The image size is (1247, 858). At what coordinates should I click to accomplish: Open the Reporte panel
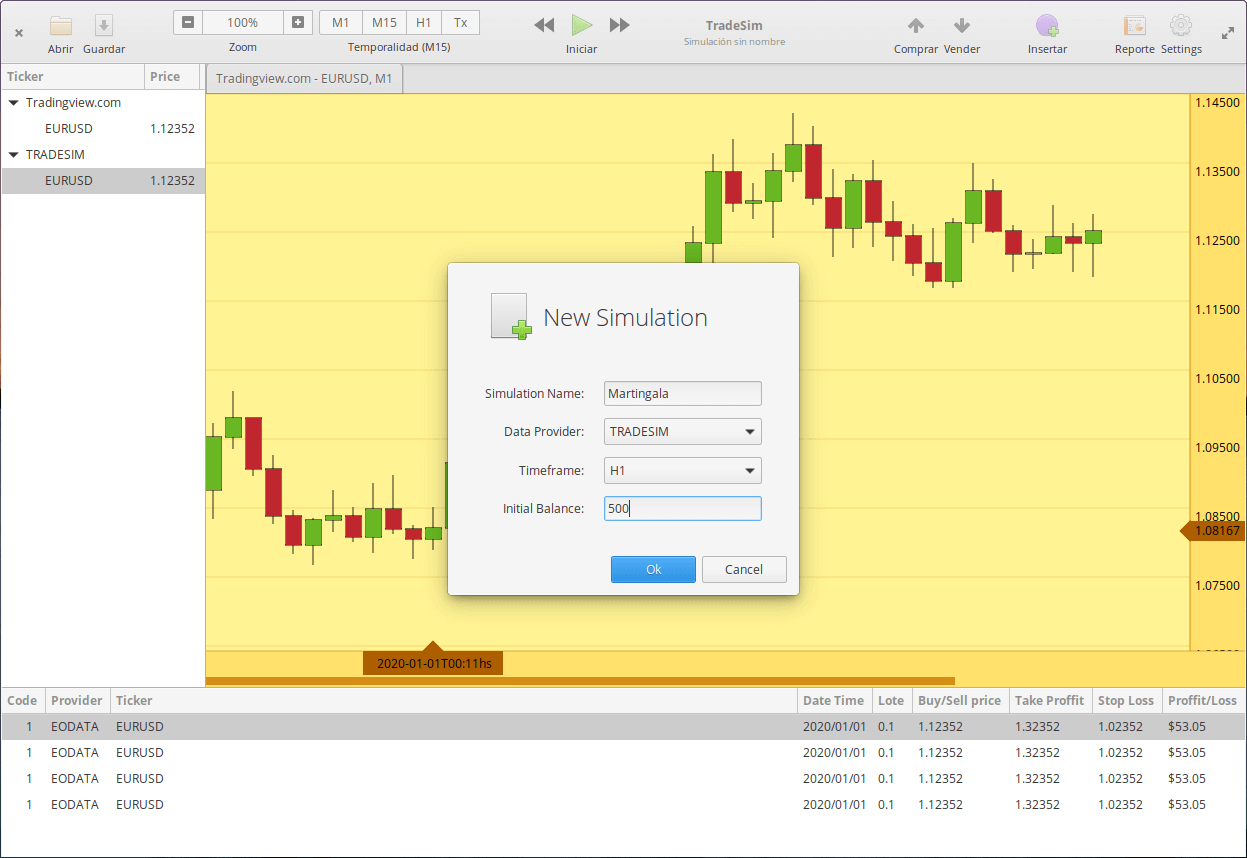click(x=1133, y=33)
